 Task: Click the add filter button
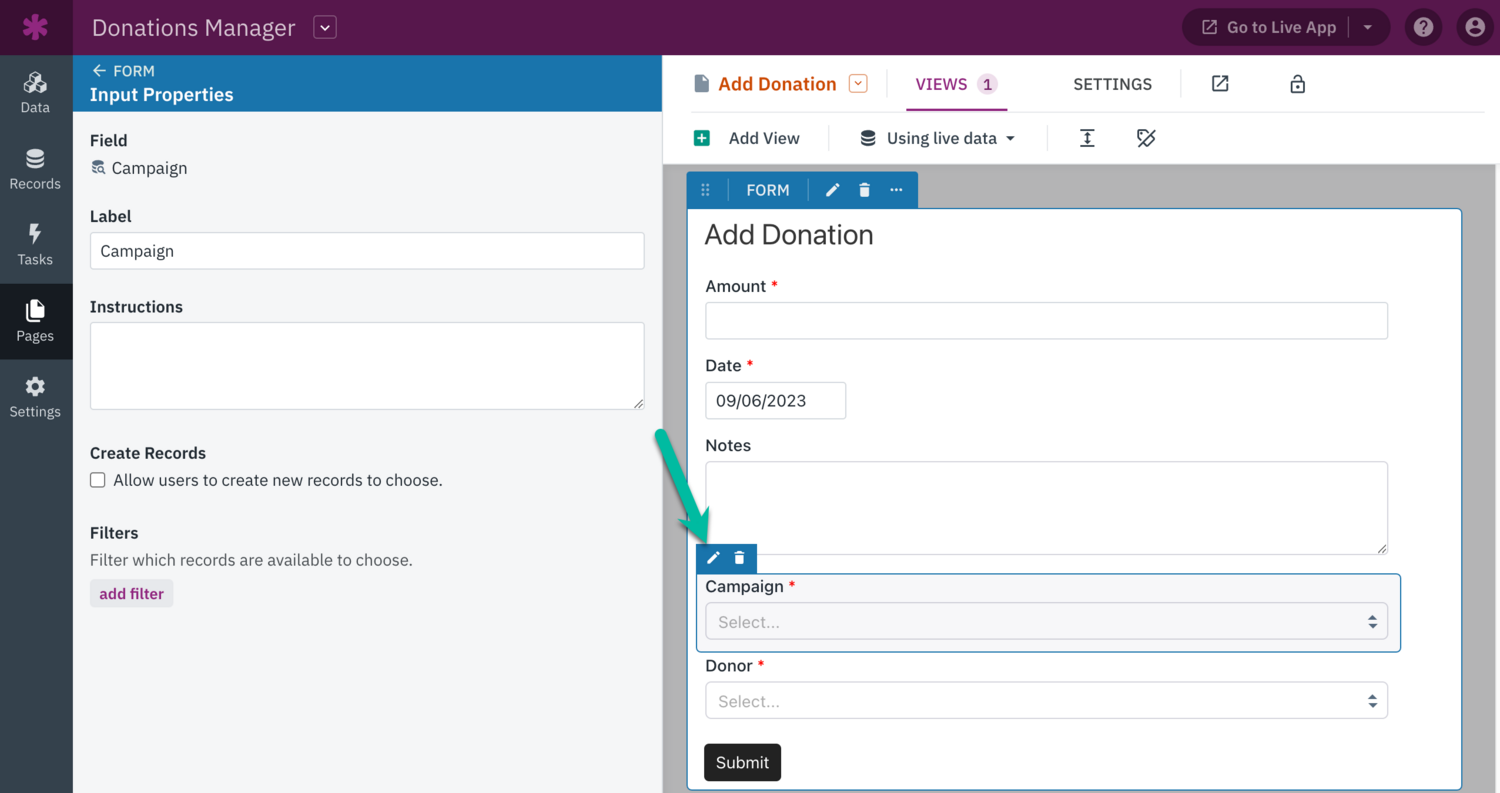131,594
